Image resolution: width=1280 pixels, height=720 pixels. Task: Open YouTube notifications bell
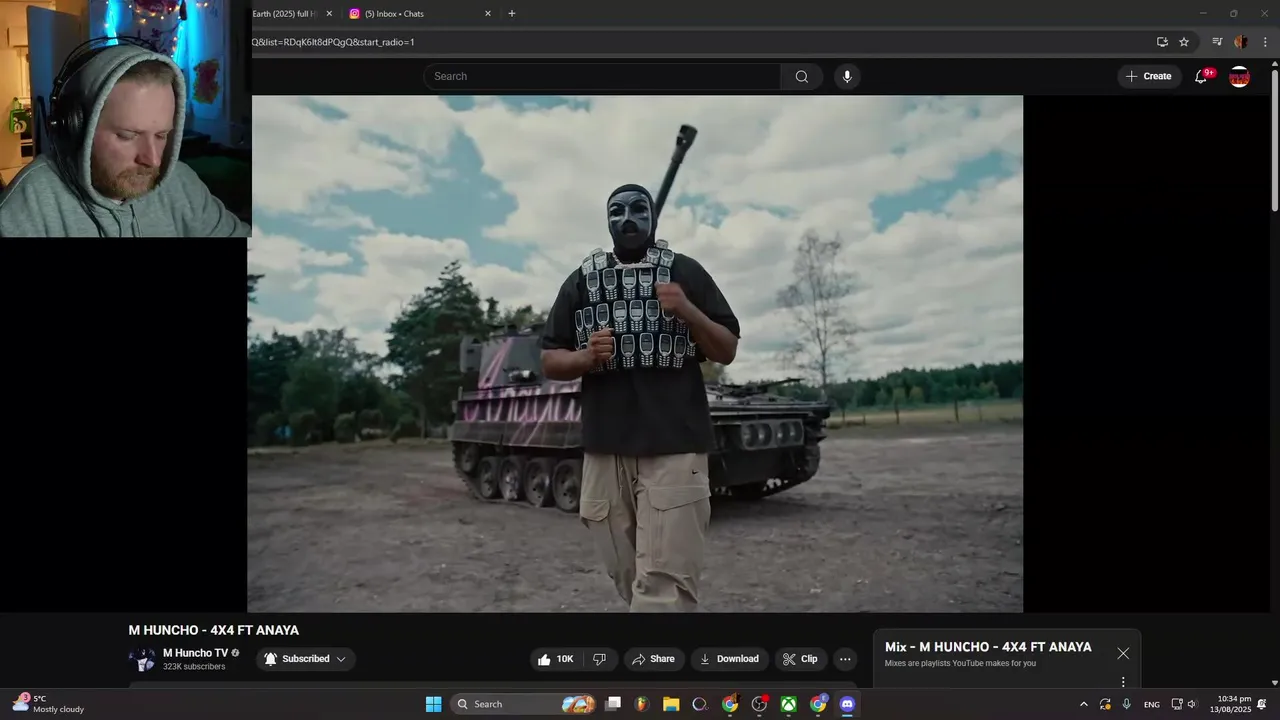(1201, 77)
